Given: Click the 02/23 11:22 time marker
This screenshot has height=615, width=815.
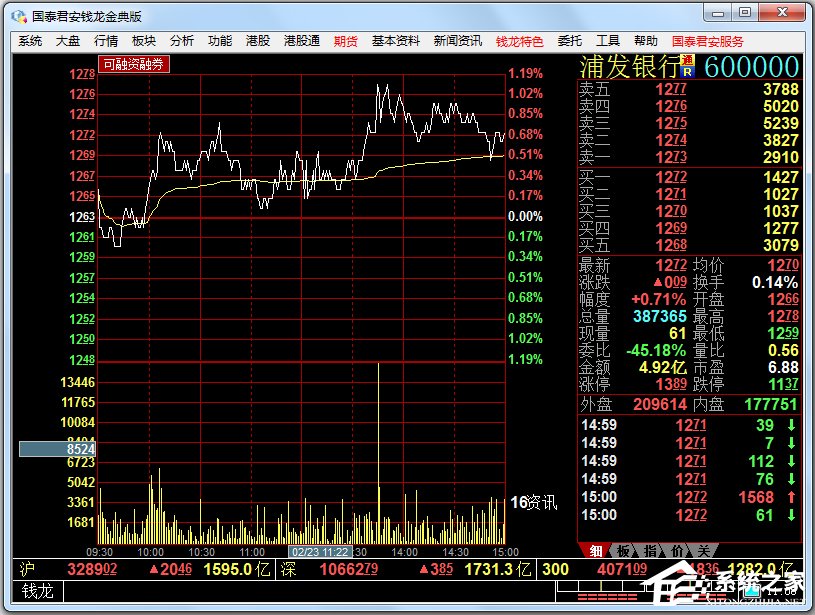Looking at the screenshot, I should click(320, 552).
